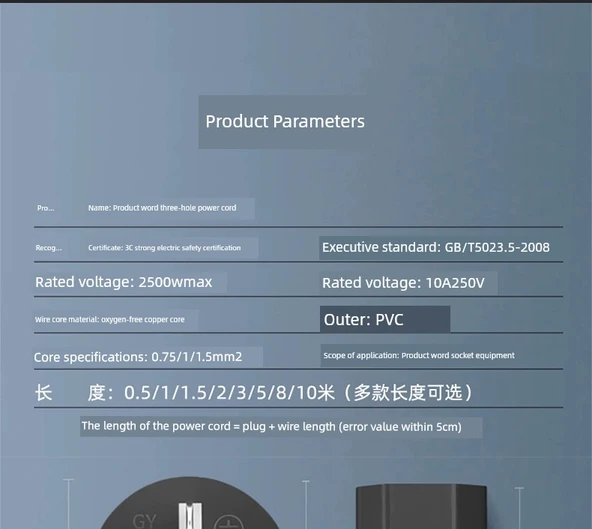Select Executive standard GB/T5023.5-2008 text

(x=436, y=247)
